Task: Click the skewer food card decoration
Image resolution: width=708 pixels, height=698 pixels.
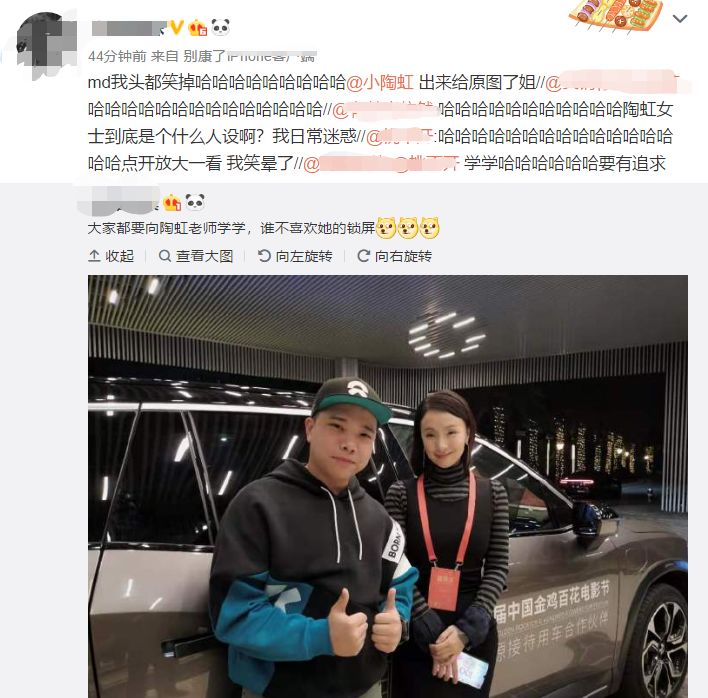Action: tap(616, 15)
